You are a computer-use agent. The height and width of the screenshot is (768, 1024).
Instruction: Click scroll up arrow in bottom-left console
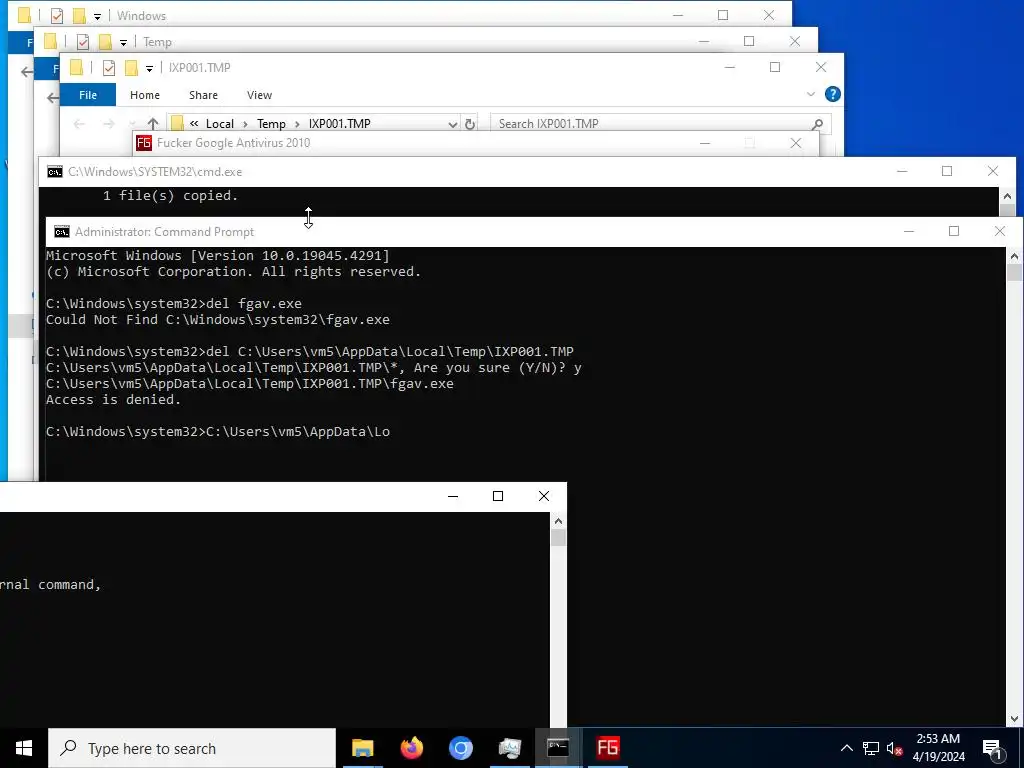coord(558,520)
